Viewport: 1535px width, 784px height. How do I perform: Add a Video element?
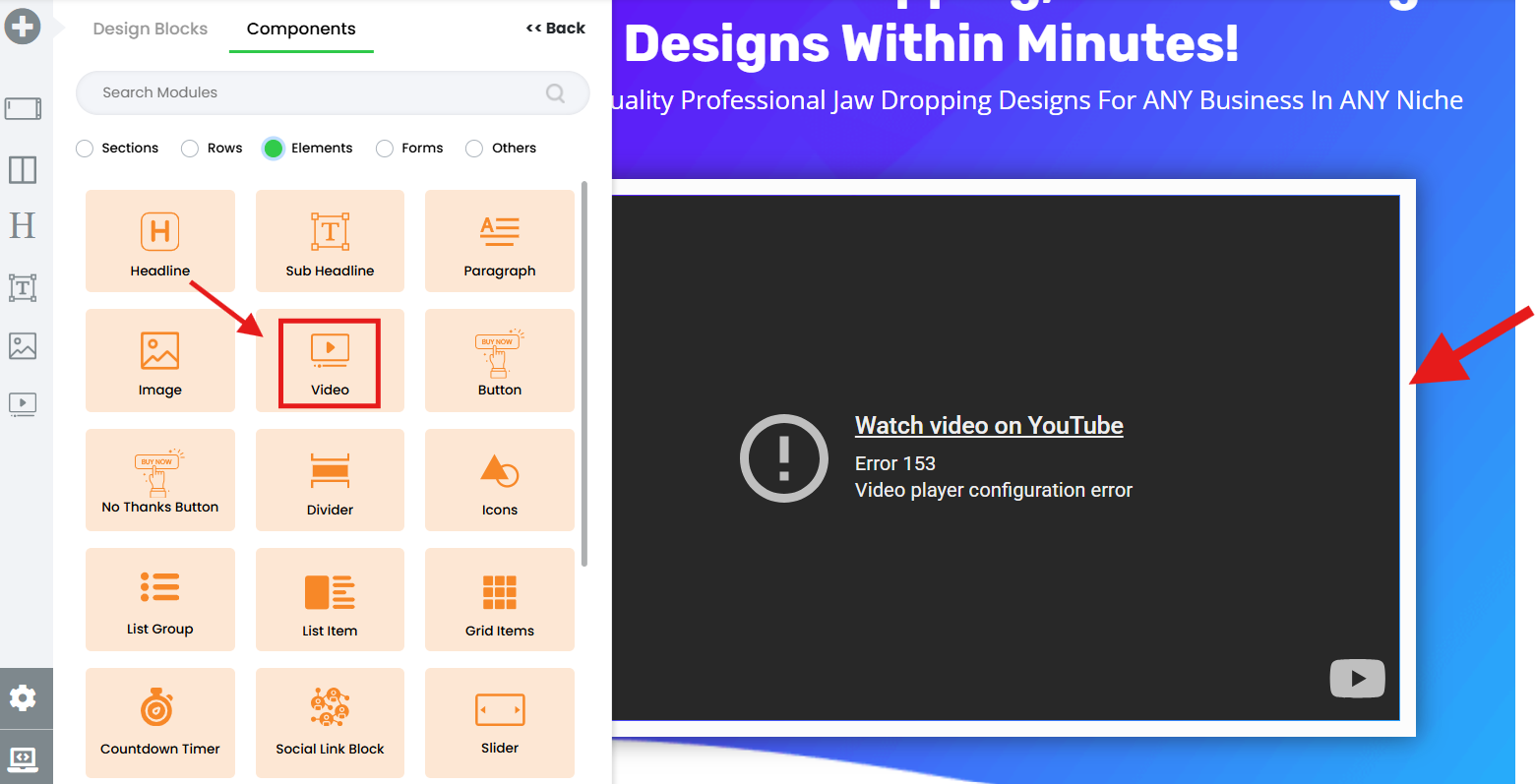click(x=330, y=360)
